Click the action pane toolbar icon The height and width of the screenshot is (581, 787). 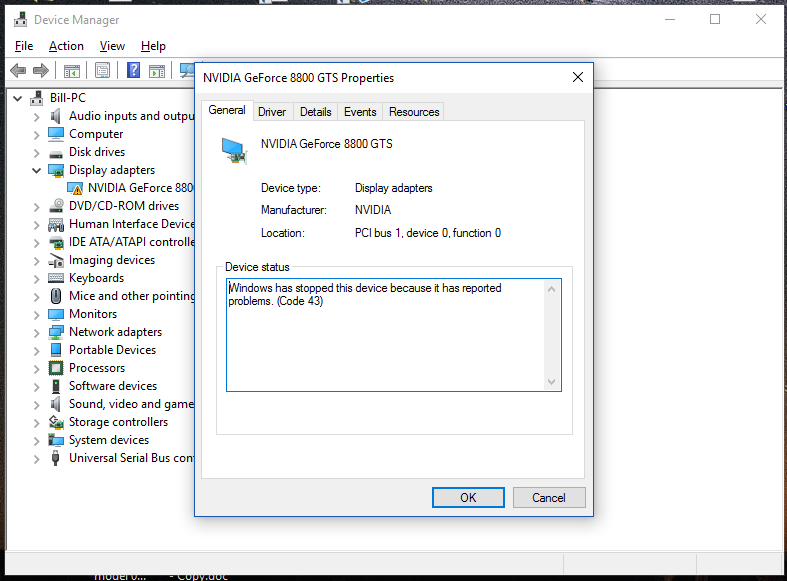coord(157,71)
